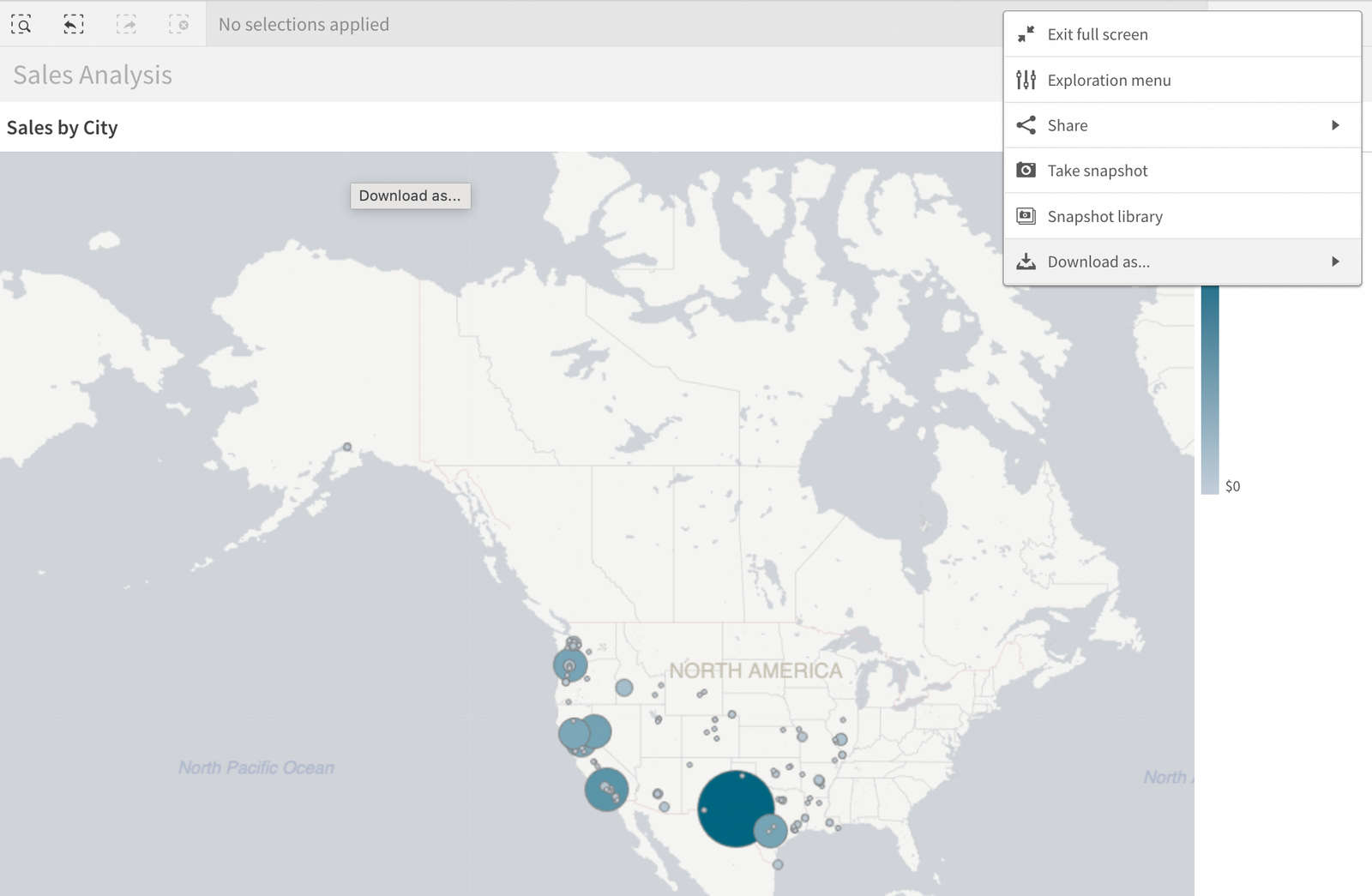Screen dimensions: 1372x896
Task: Click the Download as tooltip on the map
Action: 410,195
